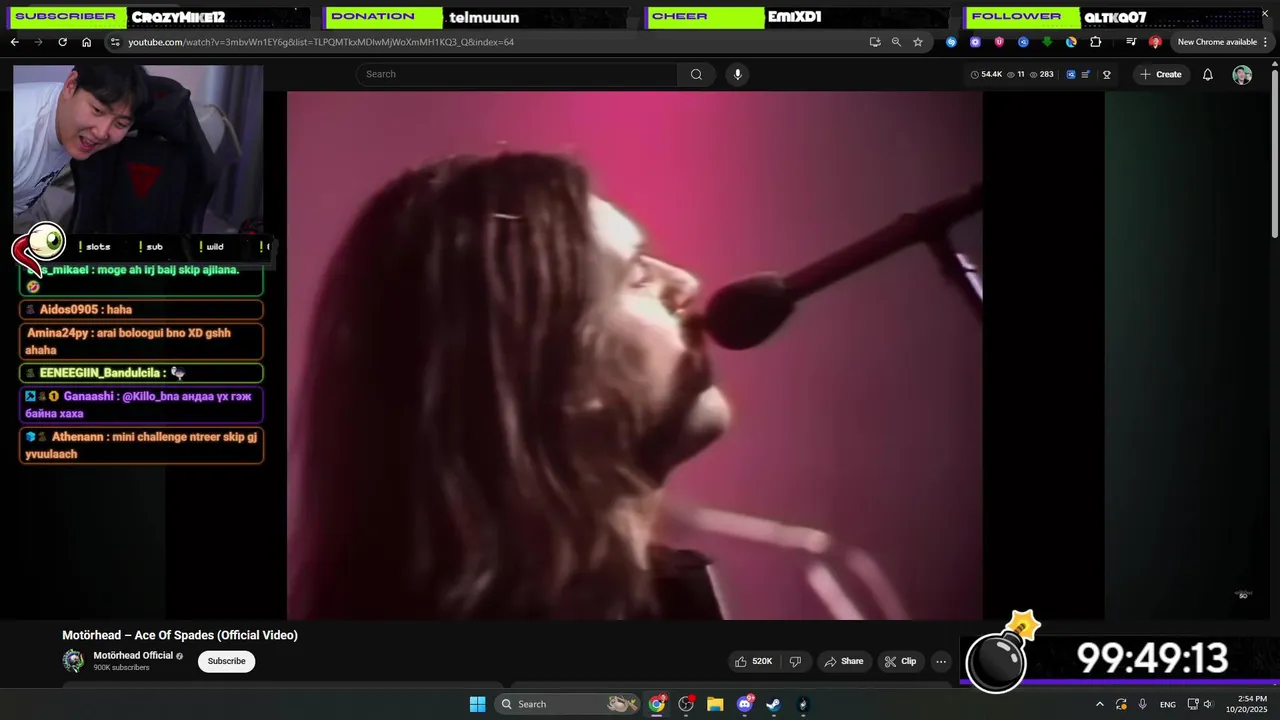Click the YouTube search field
Image resolution: width=1280 pixels, height=720 pixels.
click(x=517, y=74)
